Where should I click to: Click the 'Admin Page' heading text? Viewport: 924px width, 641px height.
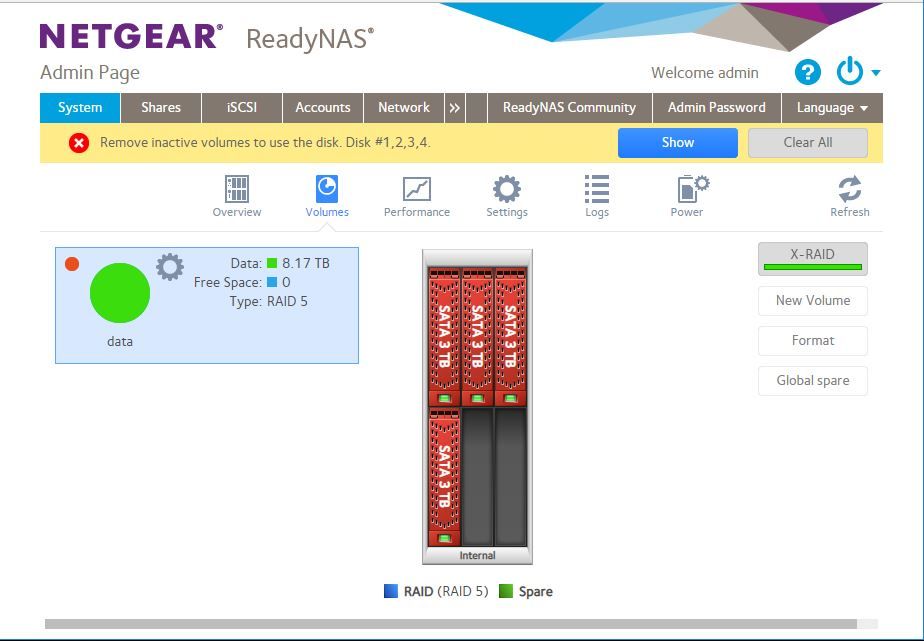pos(90,73)
